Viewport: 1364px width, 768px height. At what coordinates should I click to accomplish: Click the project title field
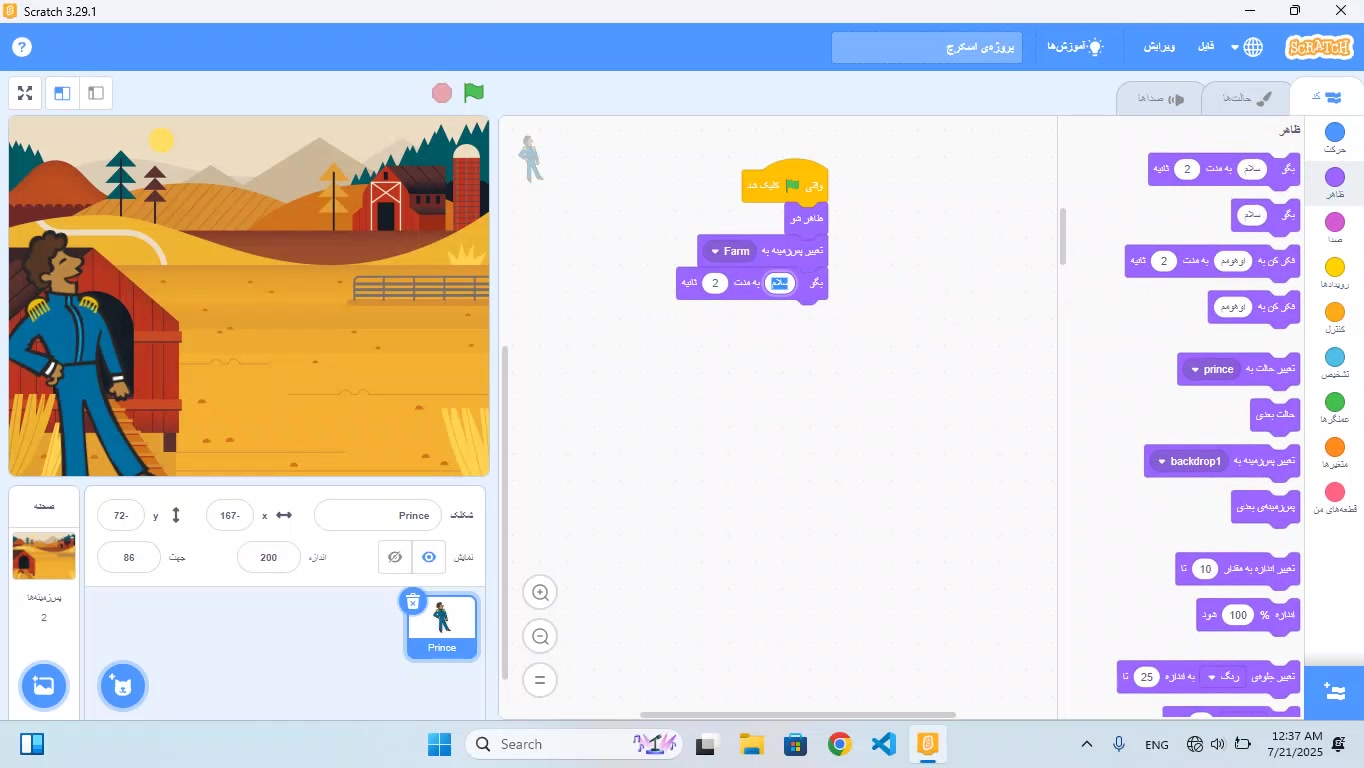coord(927,47)
